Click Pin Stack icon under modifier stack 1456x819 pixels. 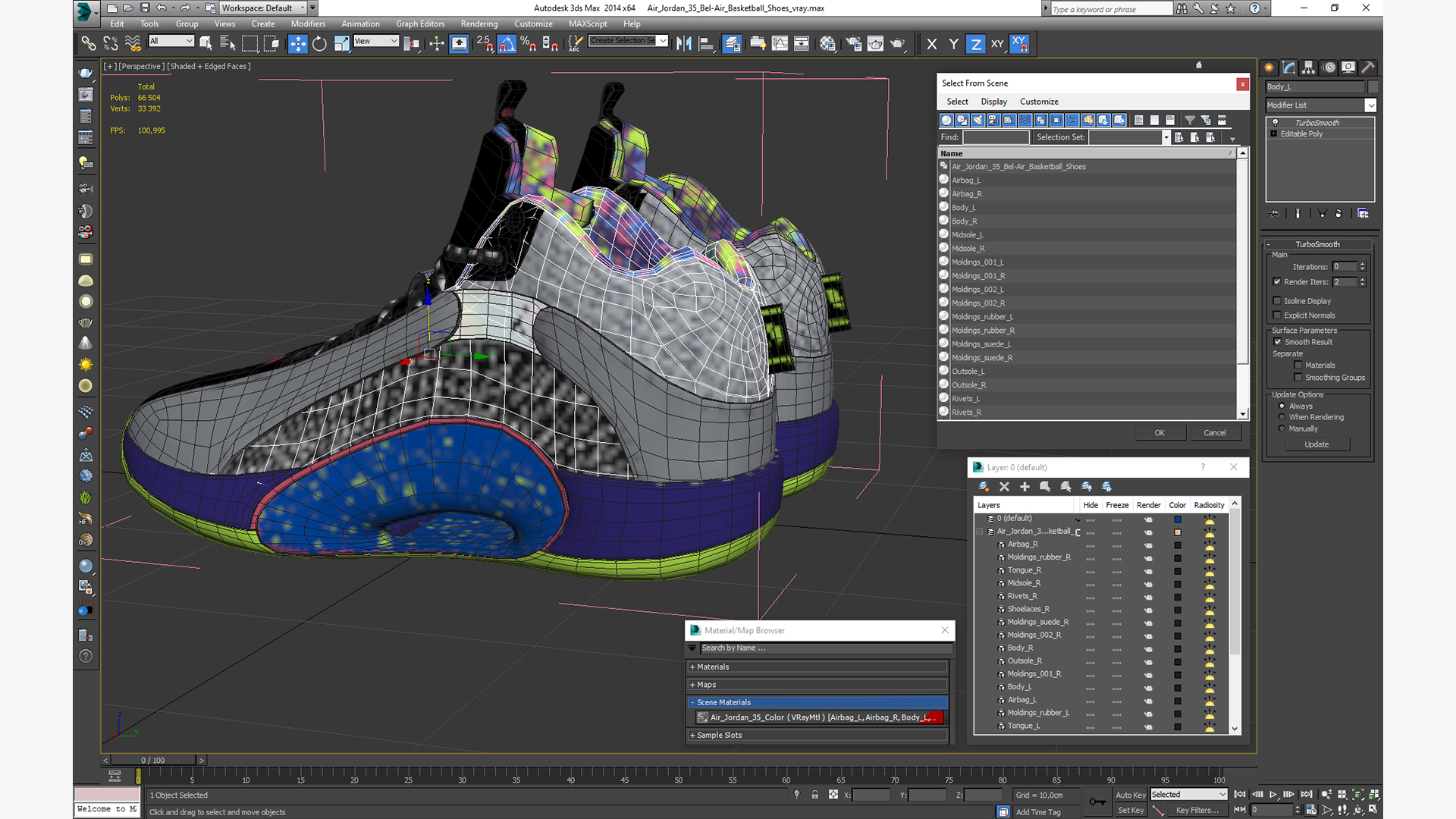pyautogui.click(x=1275, y=214)
